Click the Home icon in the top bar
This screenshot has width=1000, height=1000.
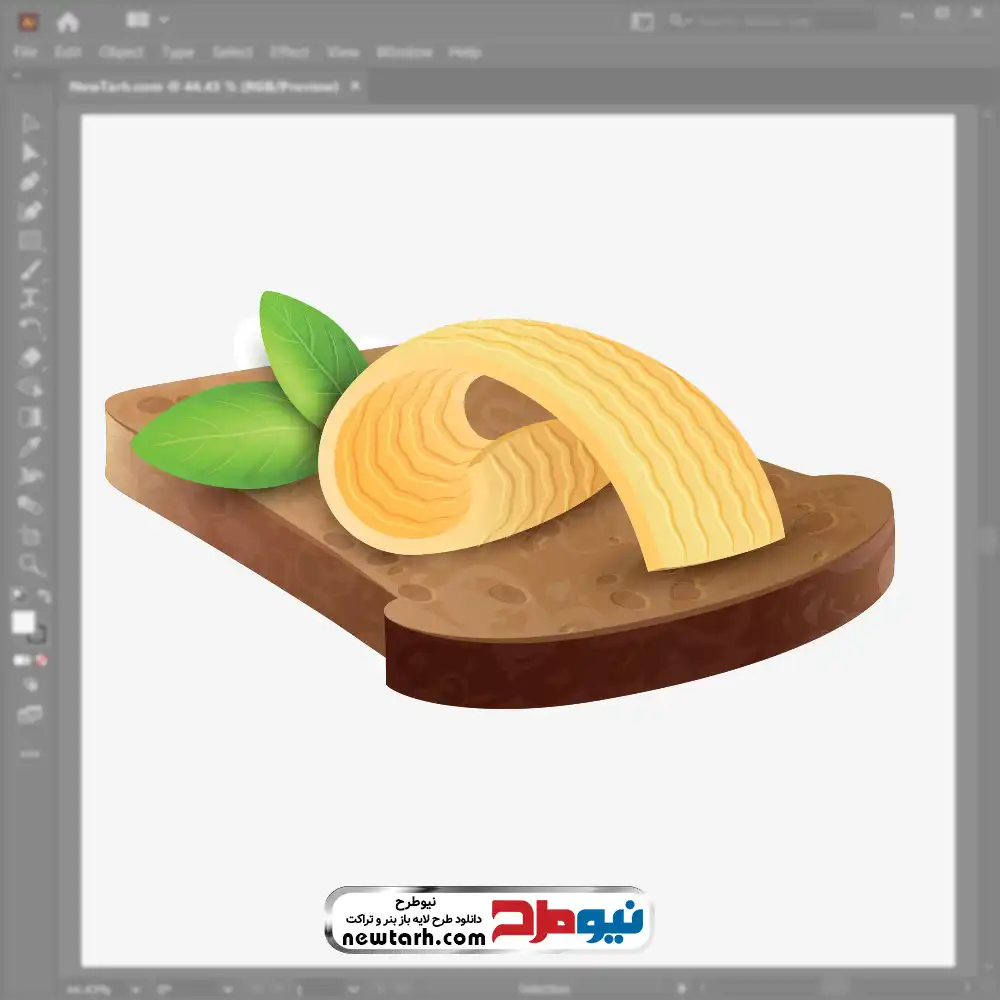68,20
